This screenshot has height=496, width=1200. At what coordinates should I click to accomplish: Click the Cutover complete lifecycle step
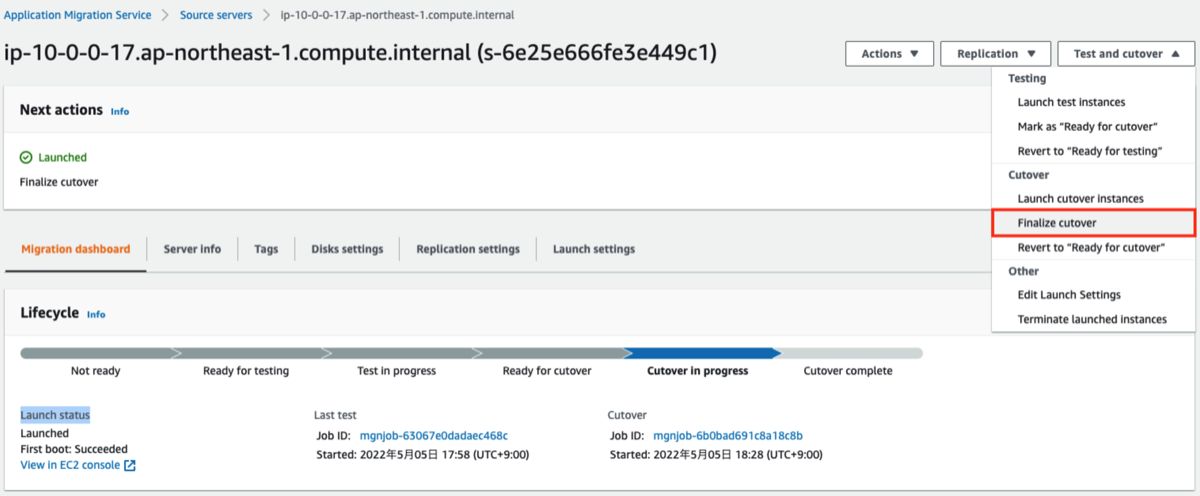pos(848,370)
